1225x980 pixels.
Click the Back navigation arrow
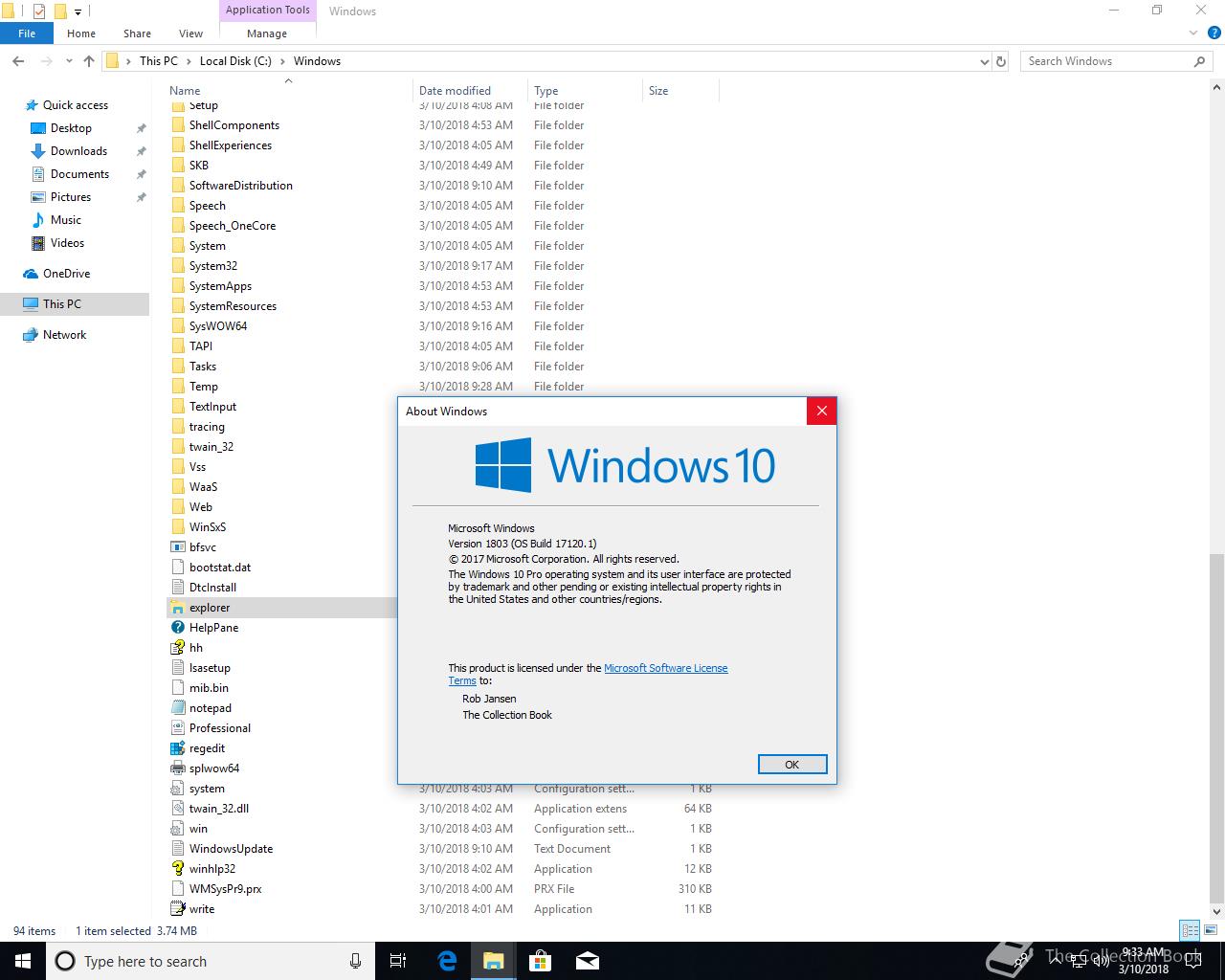[18, 61]
